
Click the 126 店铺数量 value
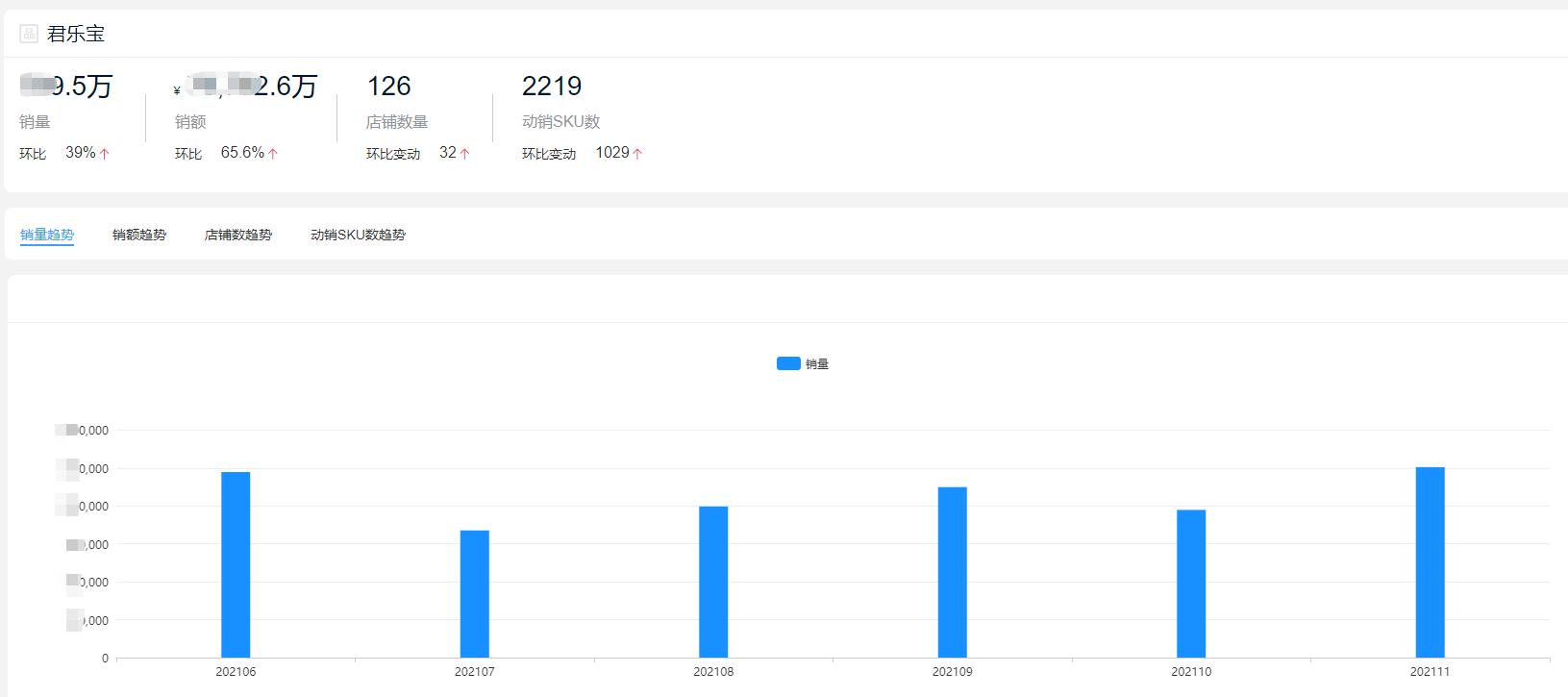[x=389, y=87]
